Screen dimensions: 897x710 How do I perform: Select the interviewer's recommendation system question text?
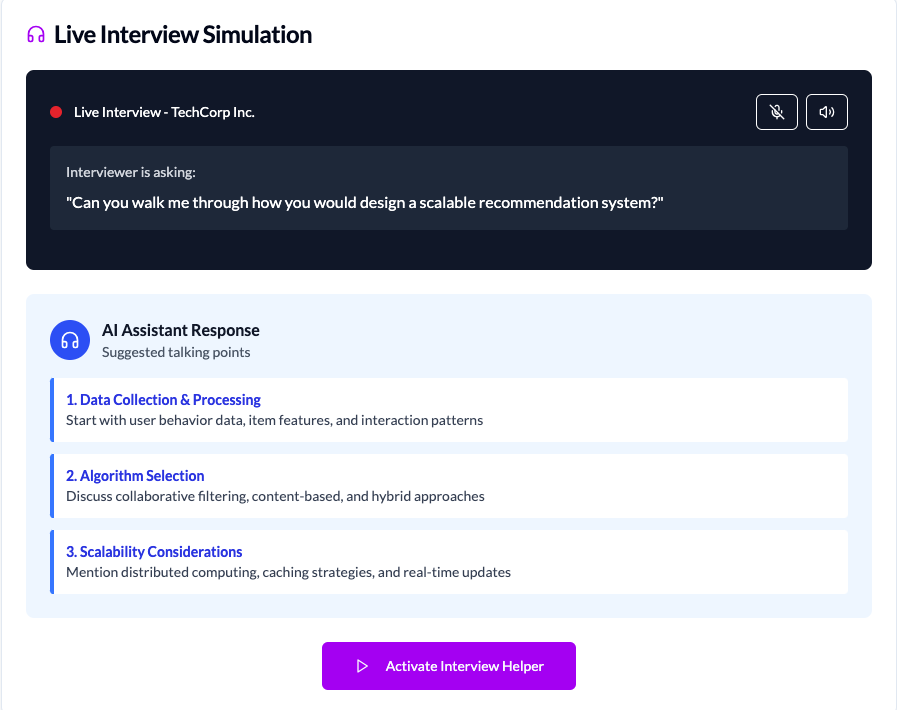[365, 203]
